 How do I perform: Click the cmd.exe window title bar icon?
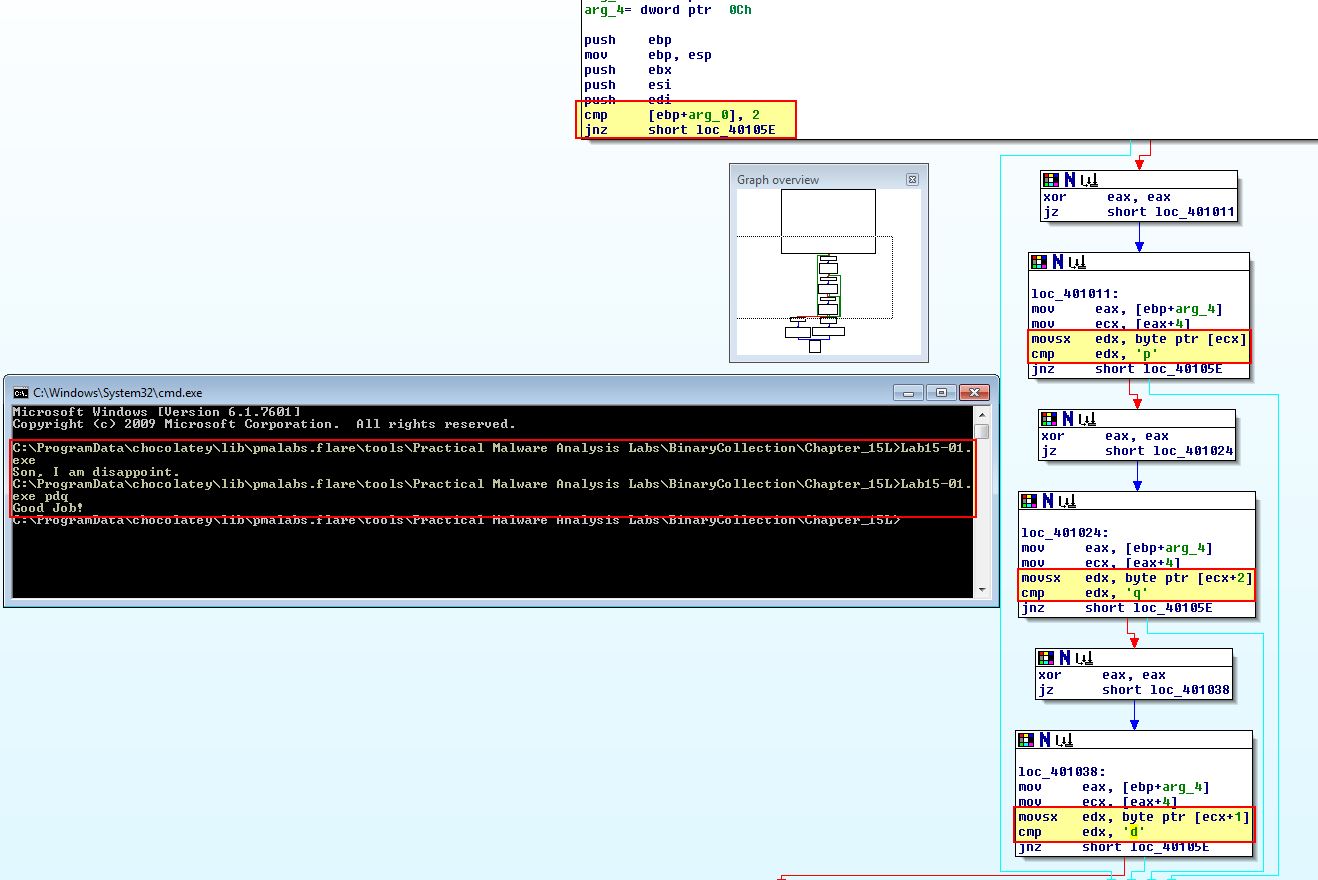(x=20, y=392)
